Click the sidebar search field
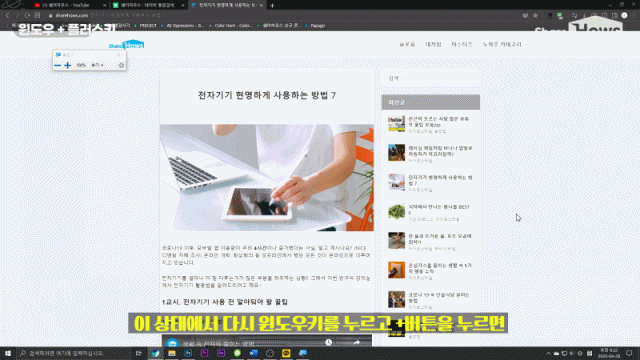Image resolution: width=640 pixels, height=360 pixels. point(430,78)
